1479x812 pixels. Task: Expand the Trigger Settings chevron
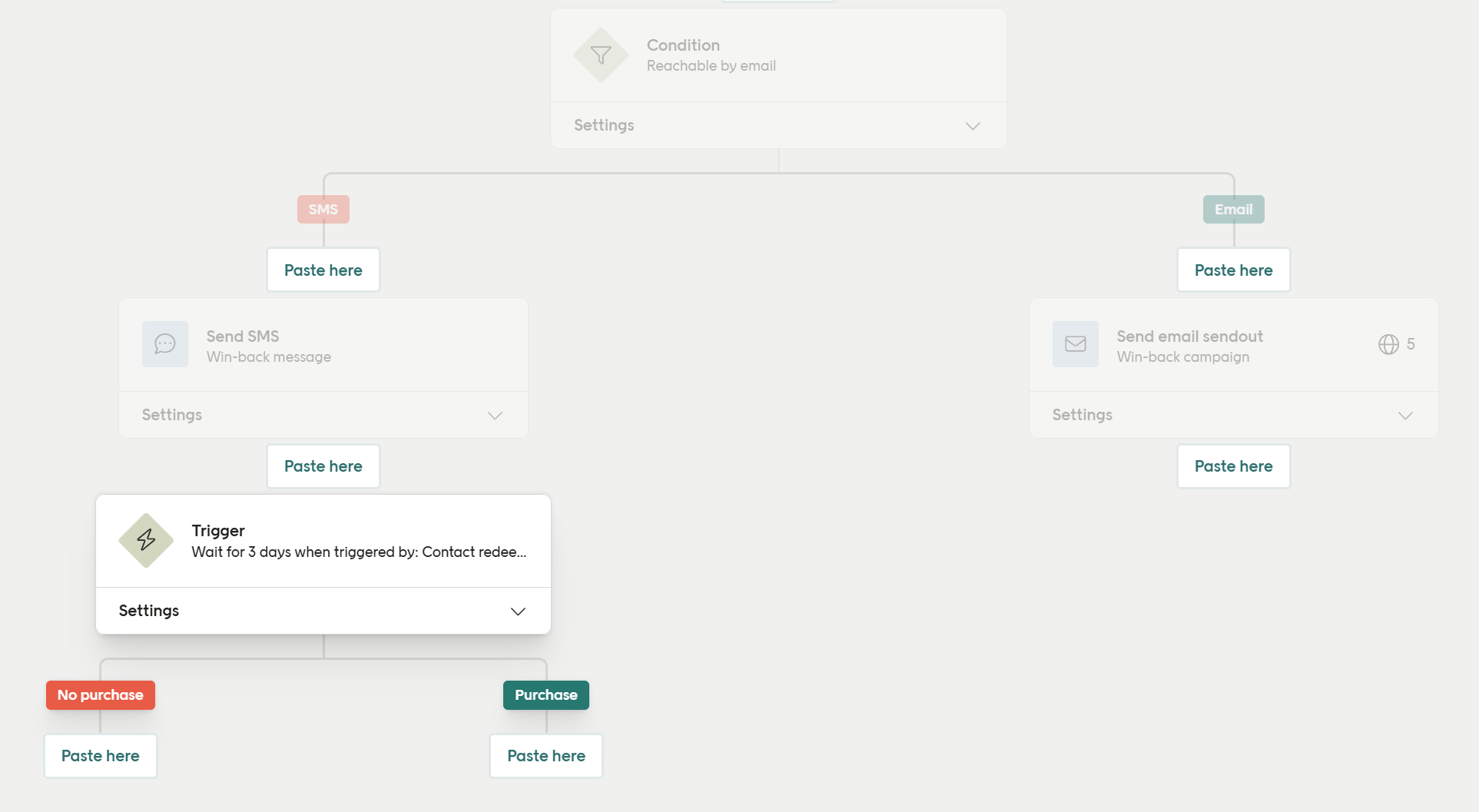[x=518, y=611]
